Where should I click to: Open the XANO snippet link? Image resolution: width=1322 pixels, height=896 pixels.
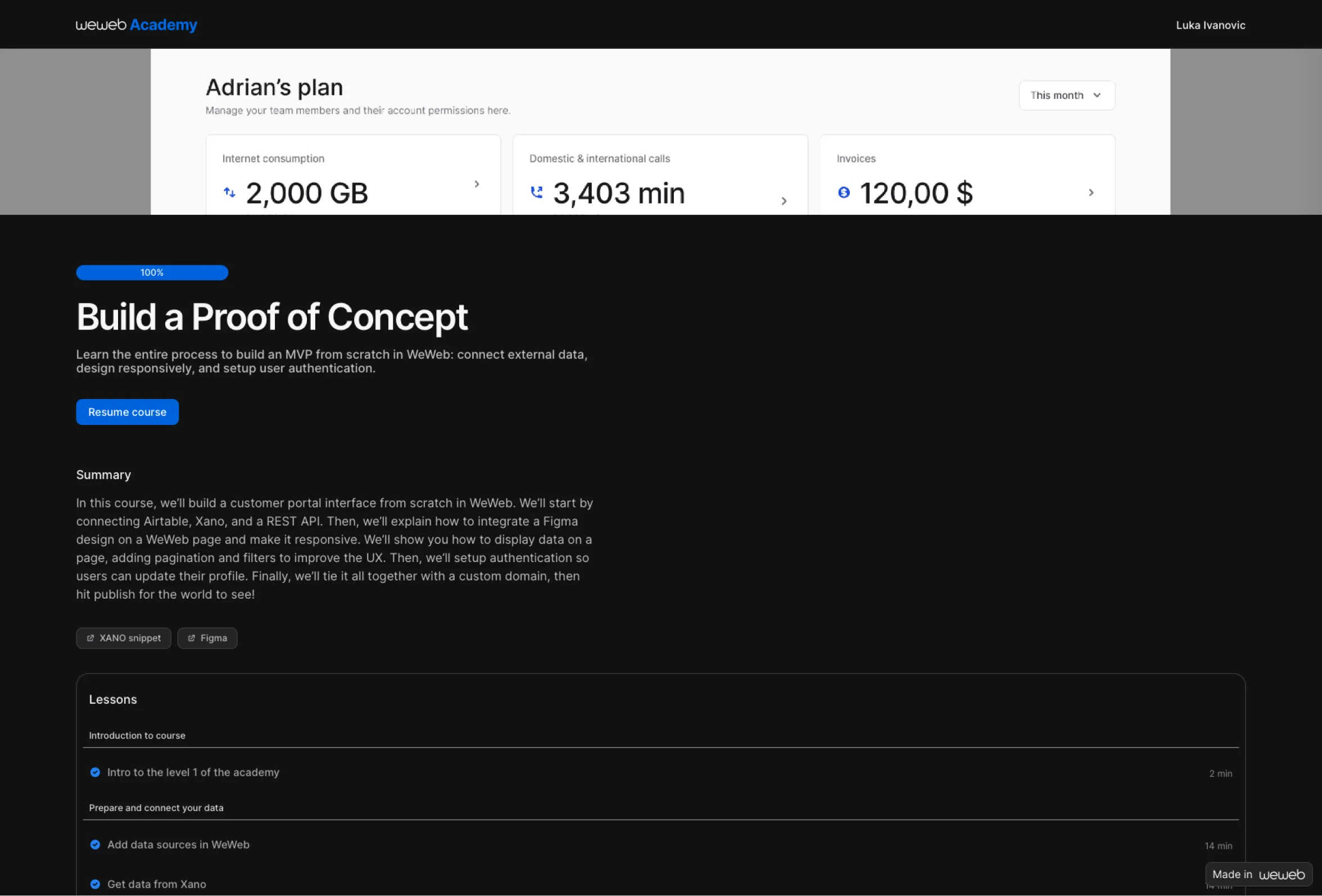click(x=130, y=639)
